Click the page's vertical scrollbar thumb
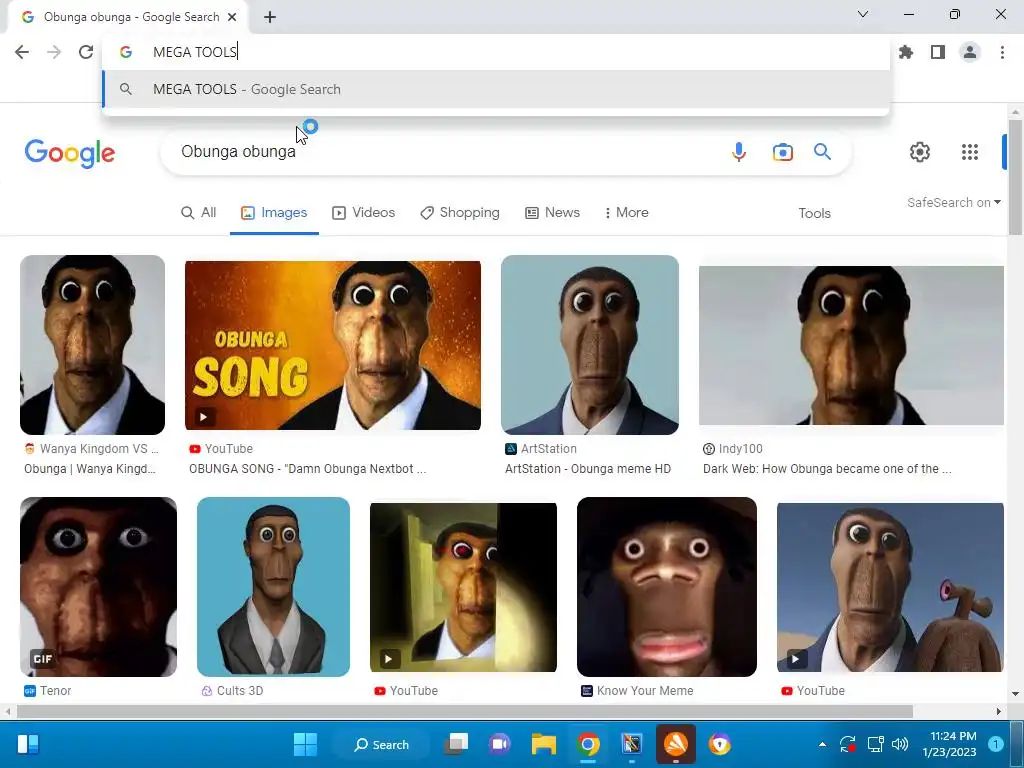 point(1015,177)
